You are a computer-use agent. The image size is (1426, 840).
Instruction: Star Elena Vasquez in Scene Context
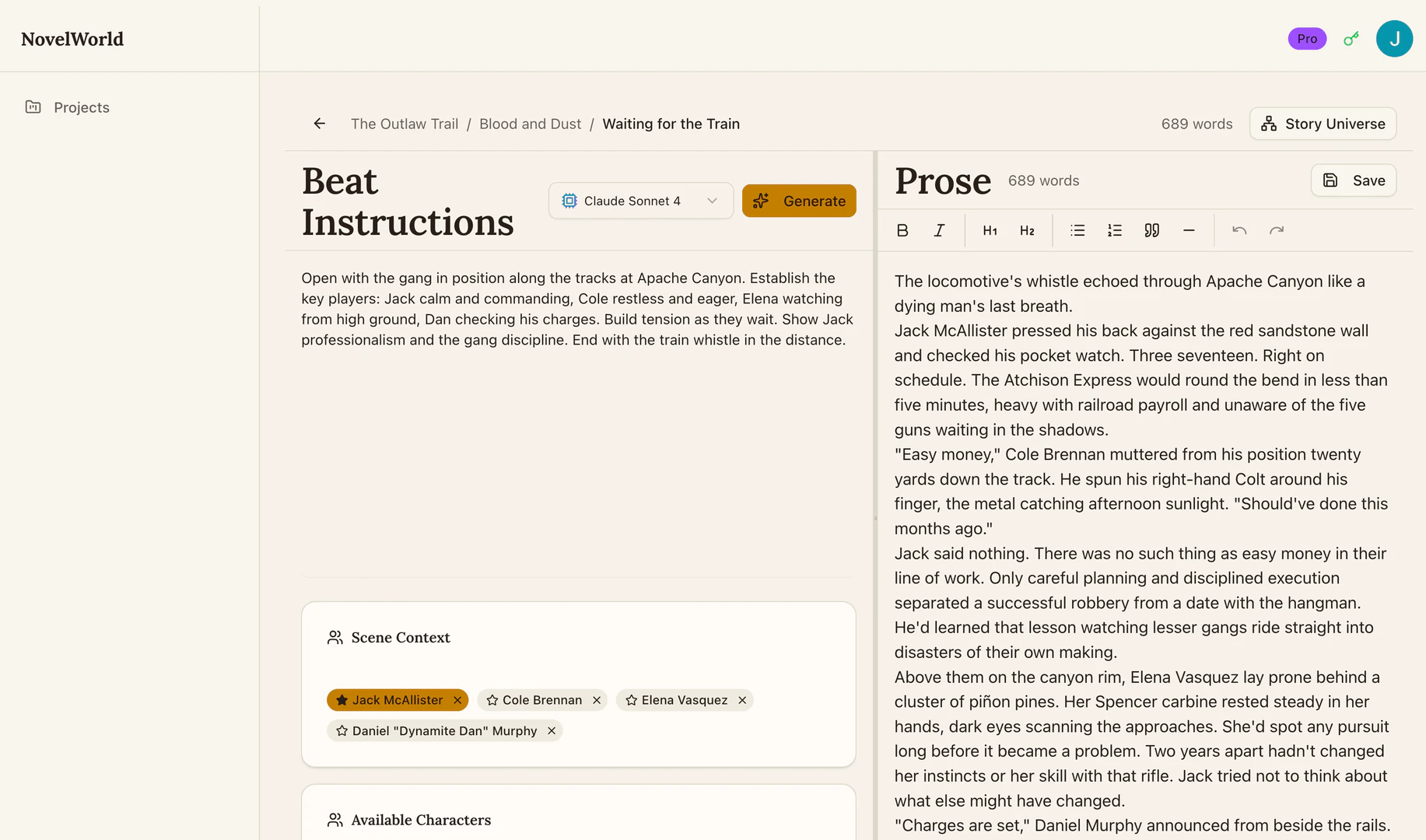[632, 700]
